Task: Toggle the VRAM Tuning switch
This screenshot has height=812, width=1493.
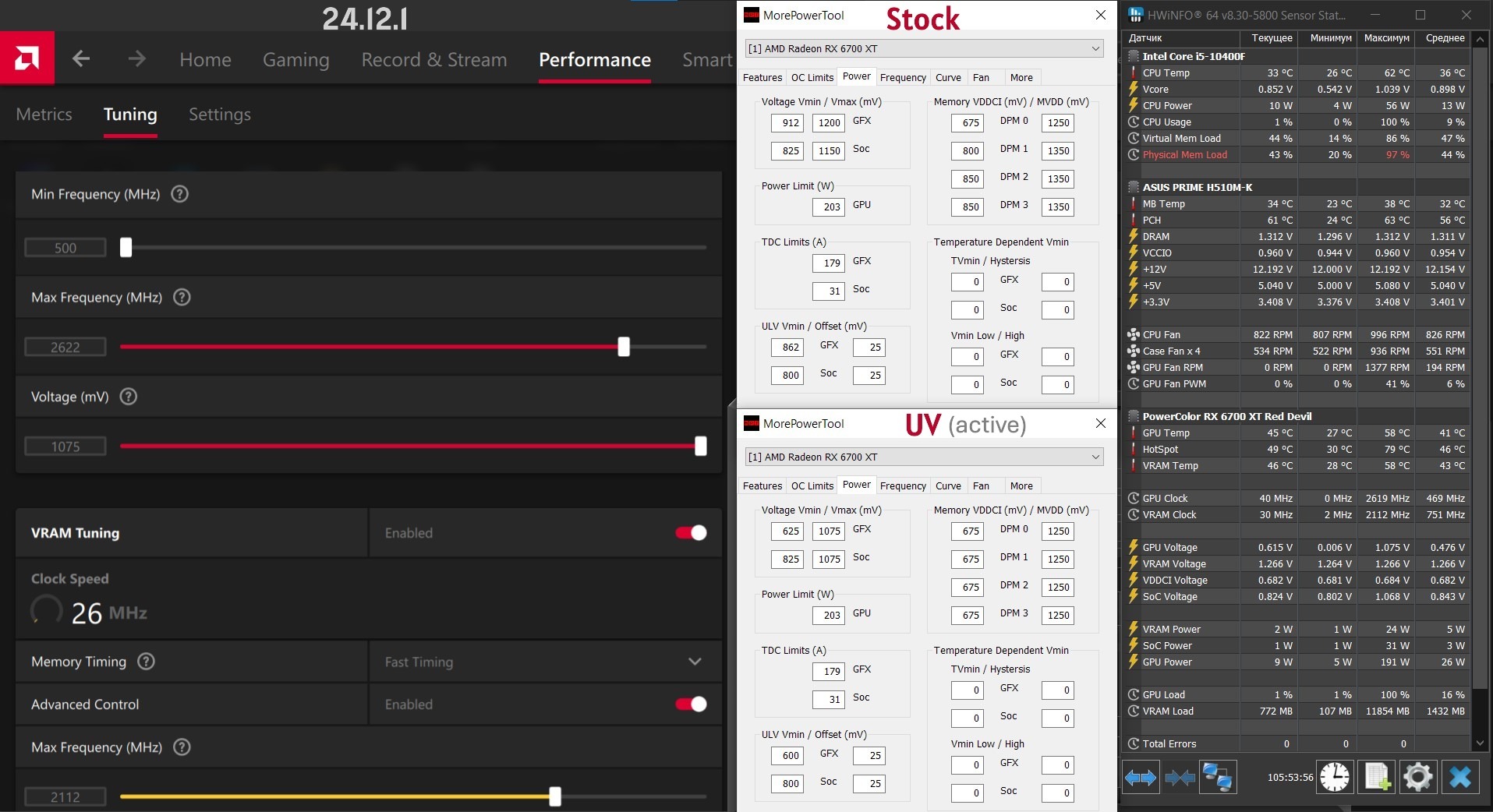Action: [691, 533]
